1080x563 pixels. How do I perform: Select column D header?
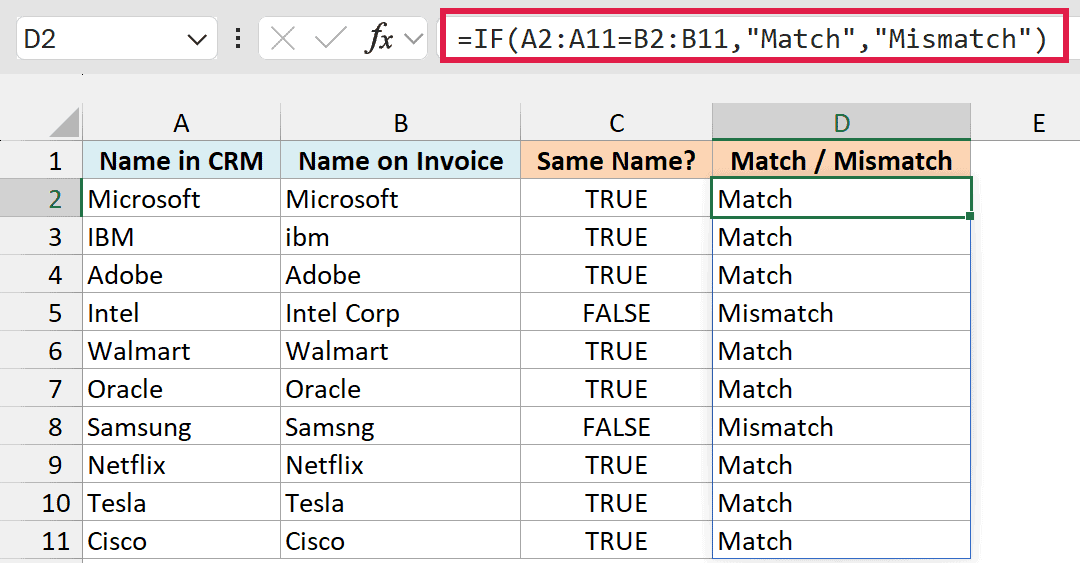[x=842, y=123]
